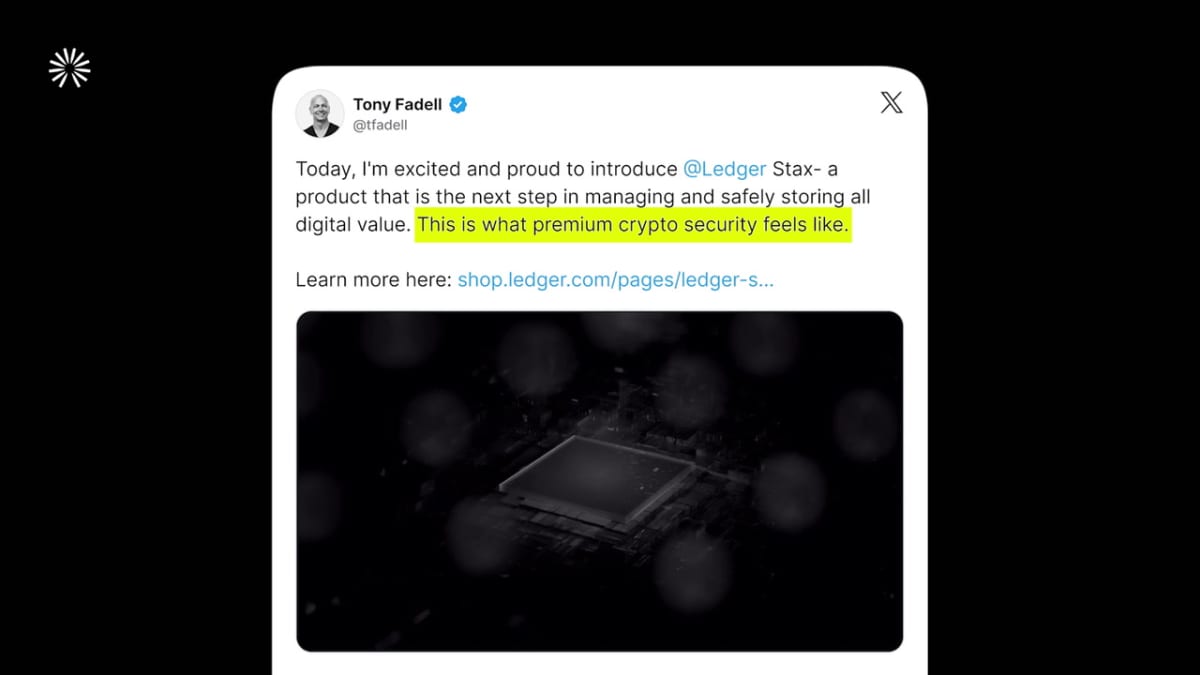The width and height of the screenshot is (1200, 675).
Task: Click the blue verified badge
Action: 458,104
